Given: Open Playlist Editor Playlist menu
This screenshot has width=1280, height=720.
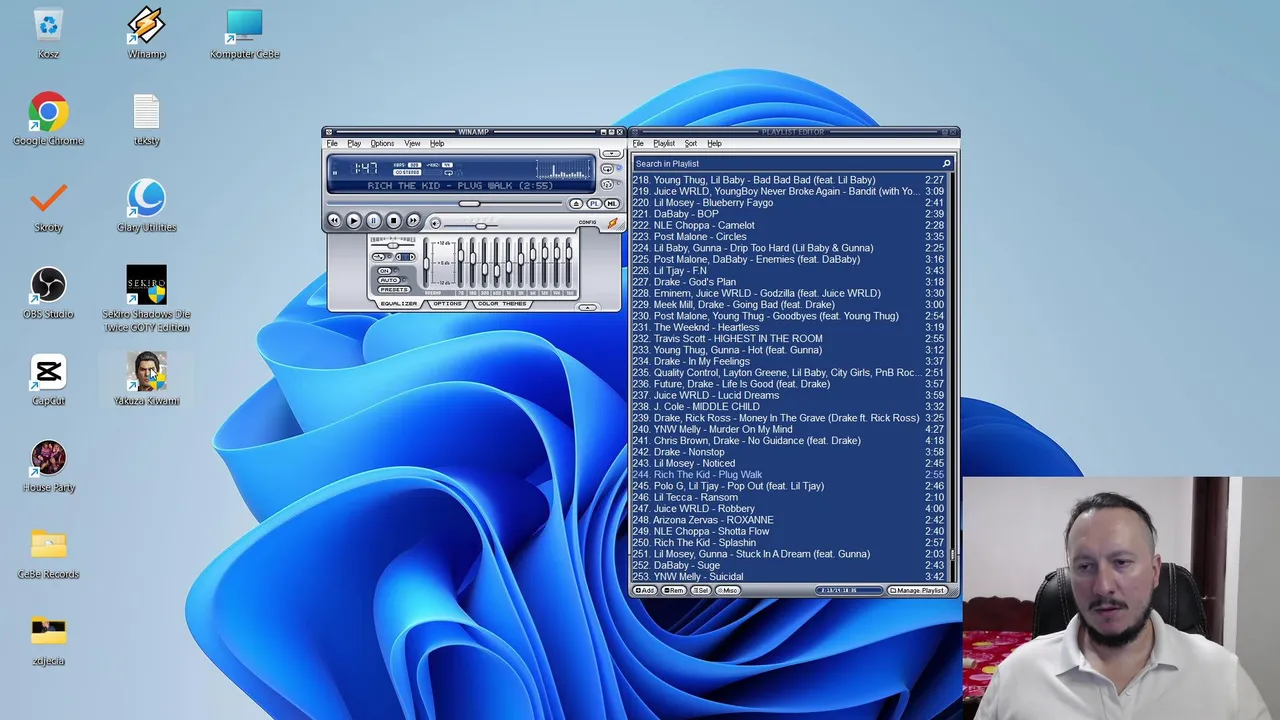Looking at the screenshot, I should (664, 143).
